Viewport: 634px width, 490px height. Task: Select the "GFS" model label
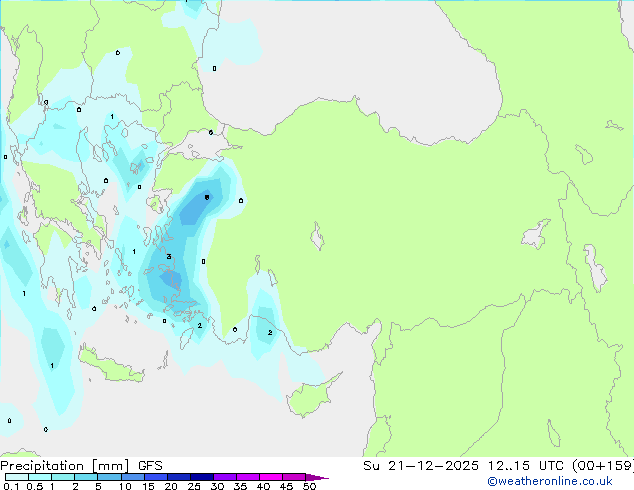(x=150, y=466)
